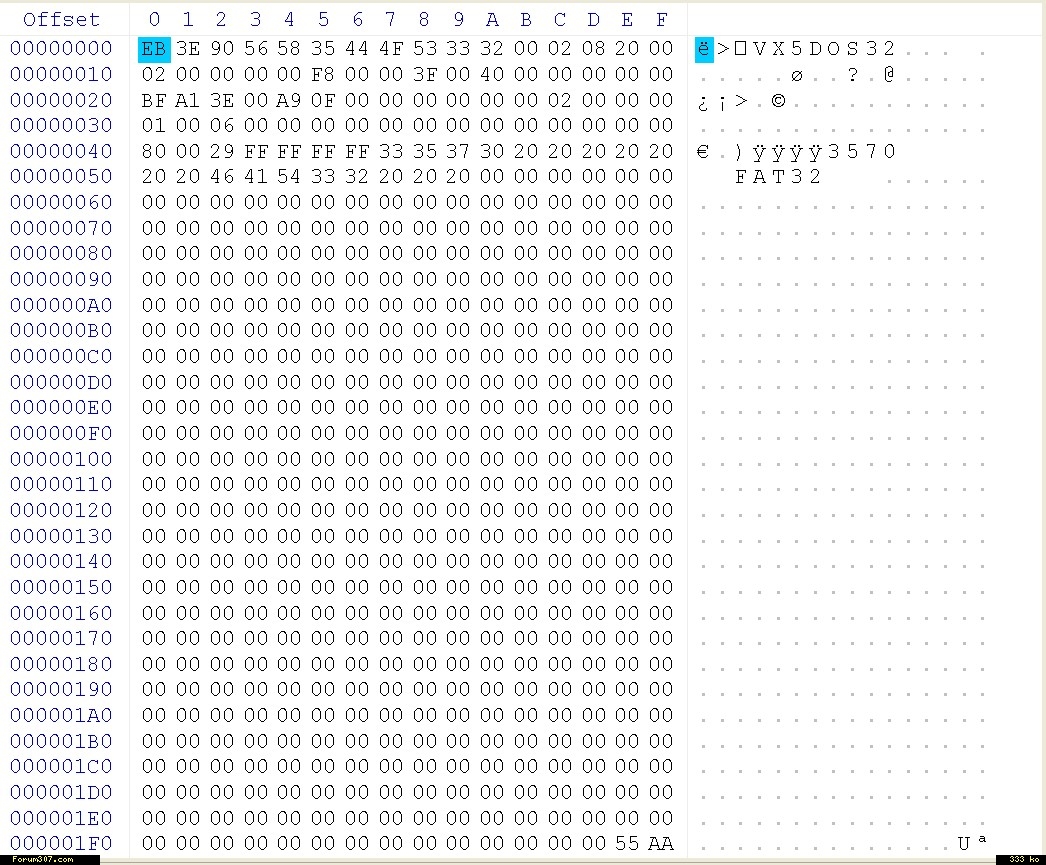Select the AA byte in the last row
Screen dimensions: 1046x865
[x=661, y=843]
